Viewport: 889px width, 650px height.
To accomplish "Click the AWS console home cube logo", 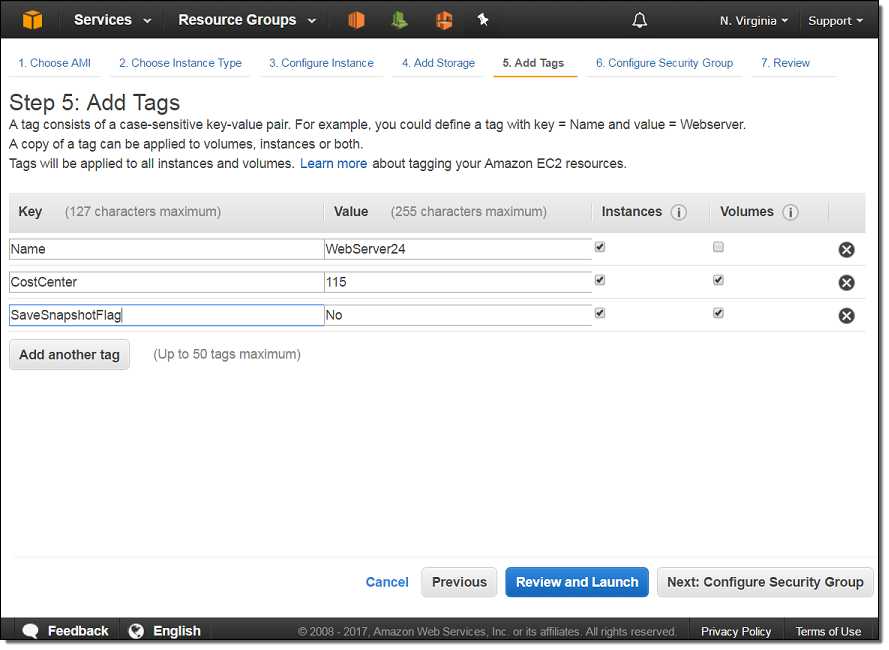I will pos(33,20).
